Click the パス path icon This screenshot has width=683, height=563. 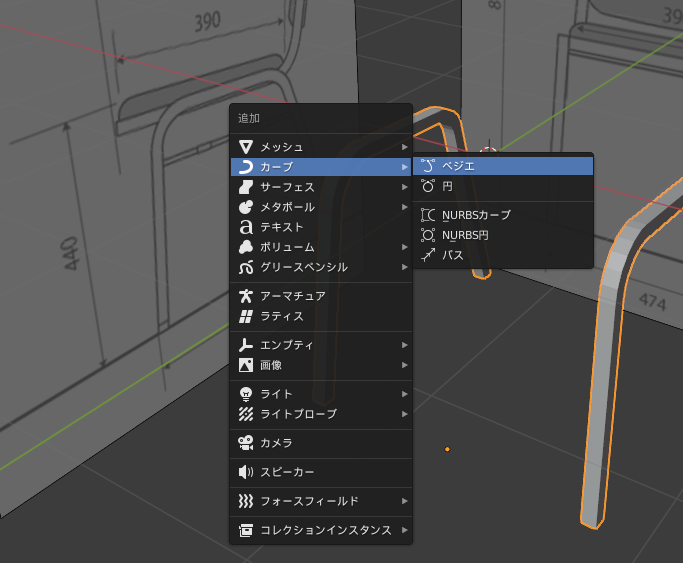(428, 255)
